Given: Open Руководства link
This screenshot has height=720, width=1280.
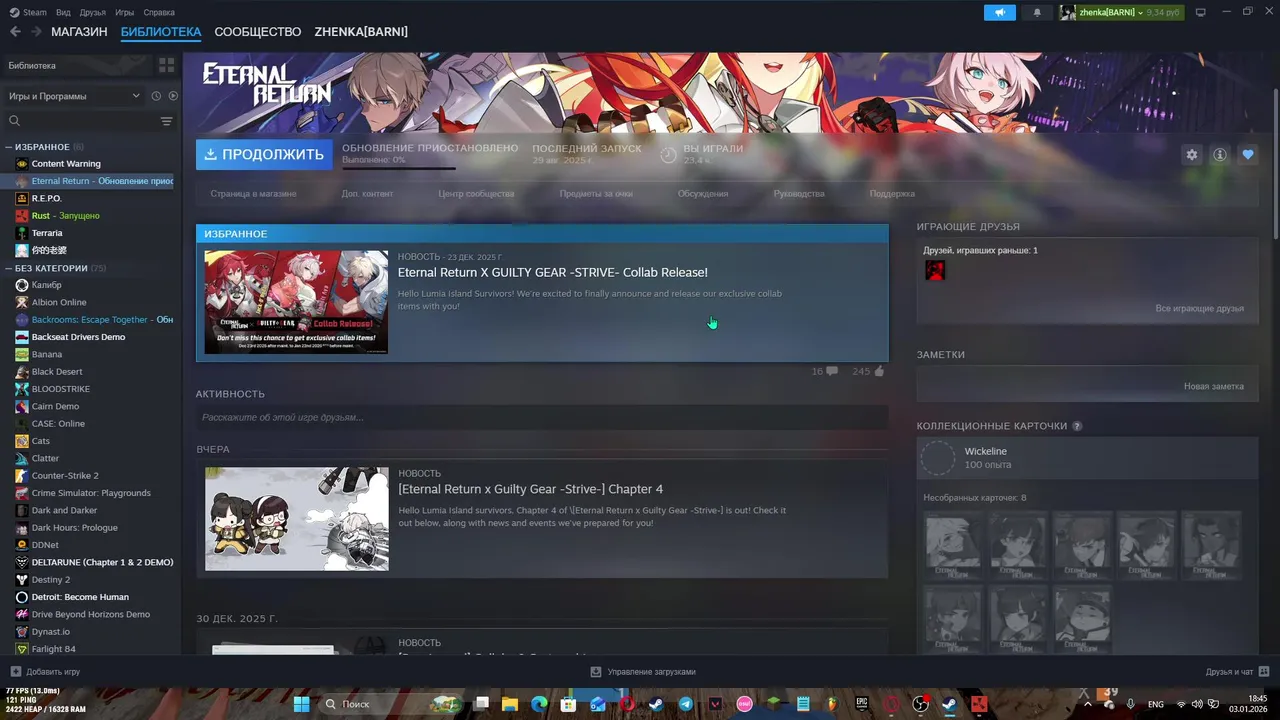Looking at the screenshot, I should coord(799,194).
